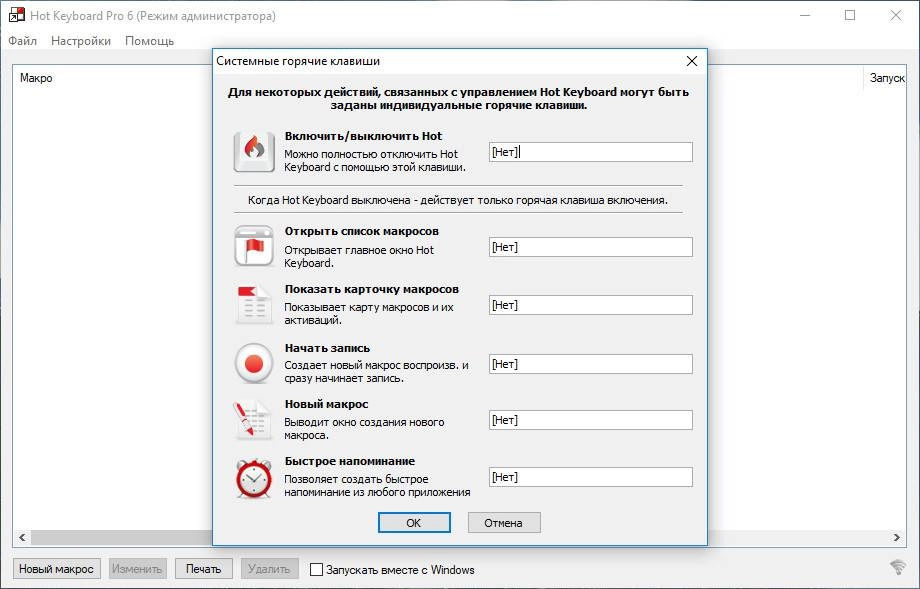920x589 pixels.
Task: Click the macro card sheet icon
Action: (254, 304)
